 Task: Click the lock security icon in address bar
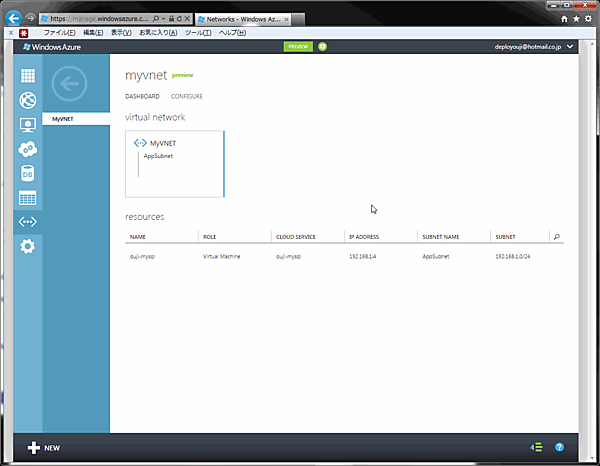pos(171,18)
